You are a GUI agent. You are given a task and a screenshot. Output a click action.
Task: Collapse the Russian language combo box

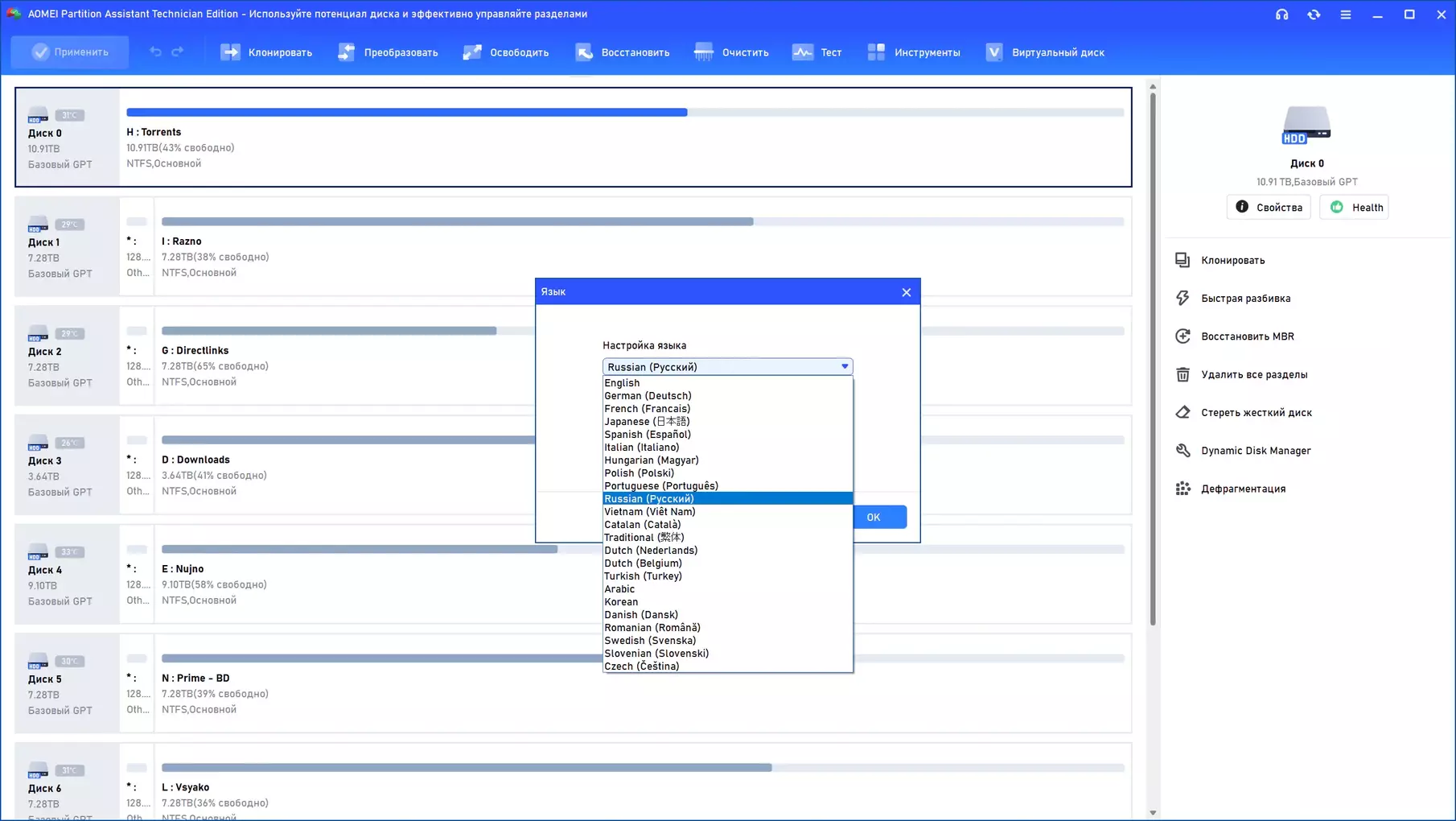845,366
